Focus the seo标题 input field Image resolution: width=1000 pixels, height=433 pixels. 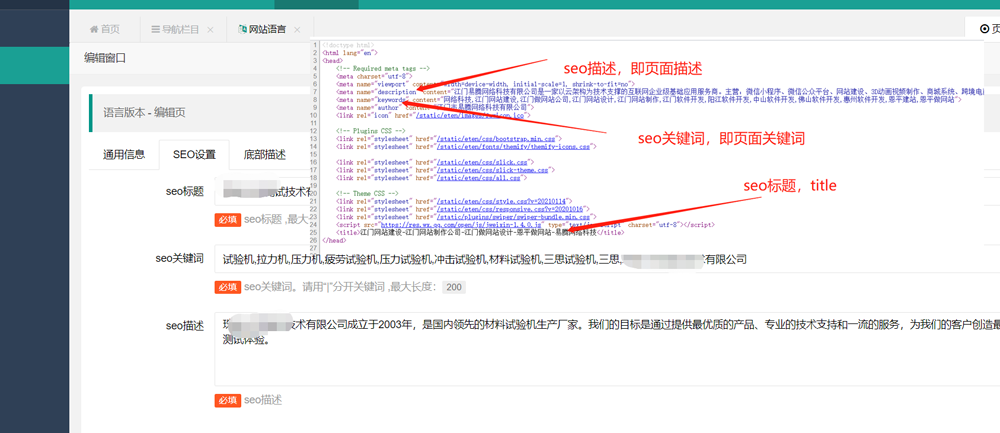263,191
